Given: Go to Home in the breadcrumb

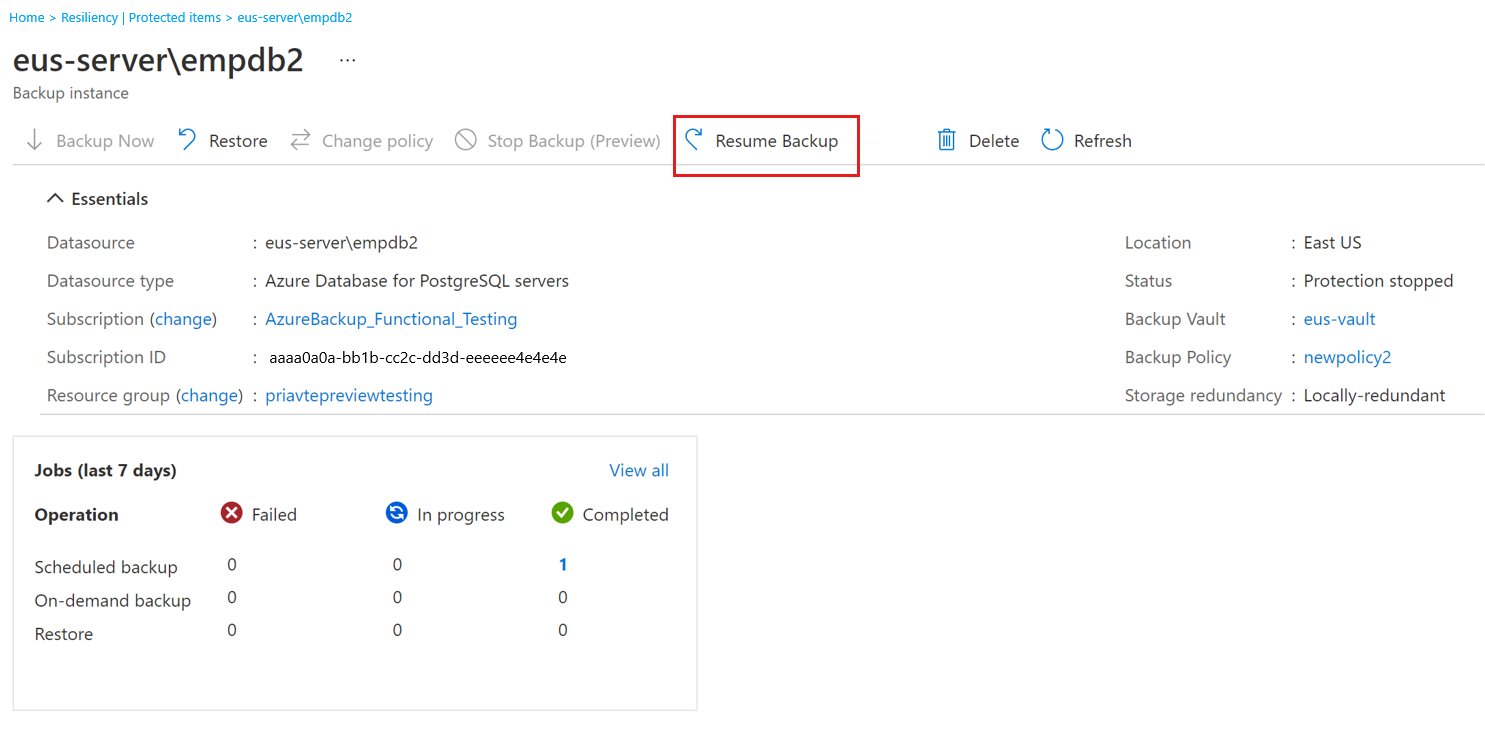Looking at the screenshot, I should pos(27,18).
